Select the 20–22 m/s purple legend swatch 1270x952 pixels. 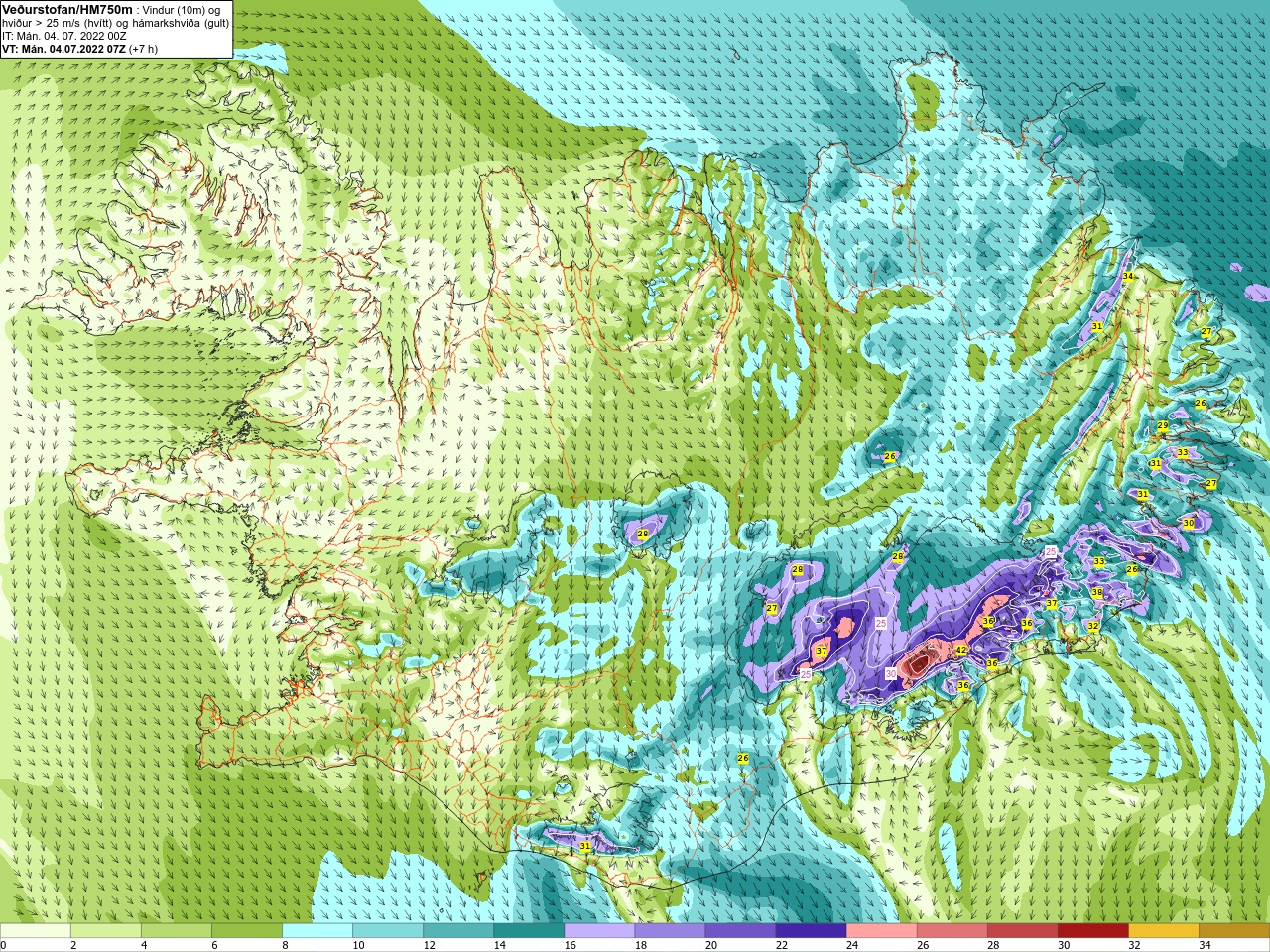pos(740,931)
